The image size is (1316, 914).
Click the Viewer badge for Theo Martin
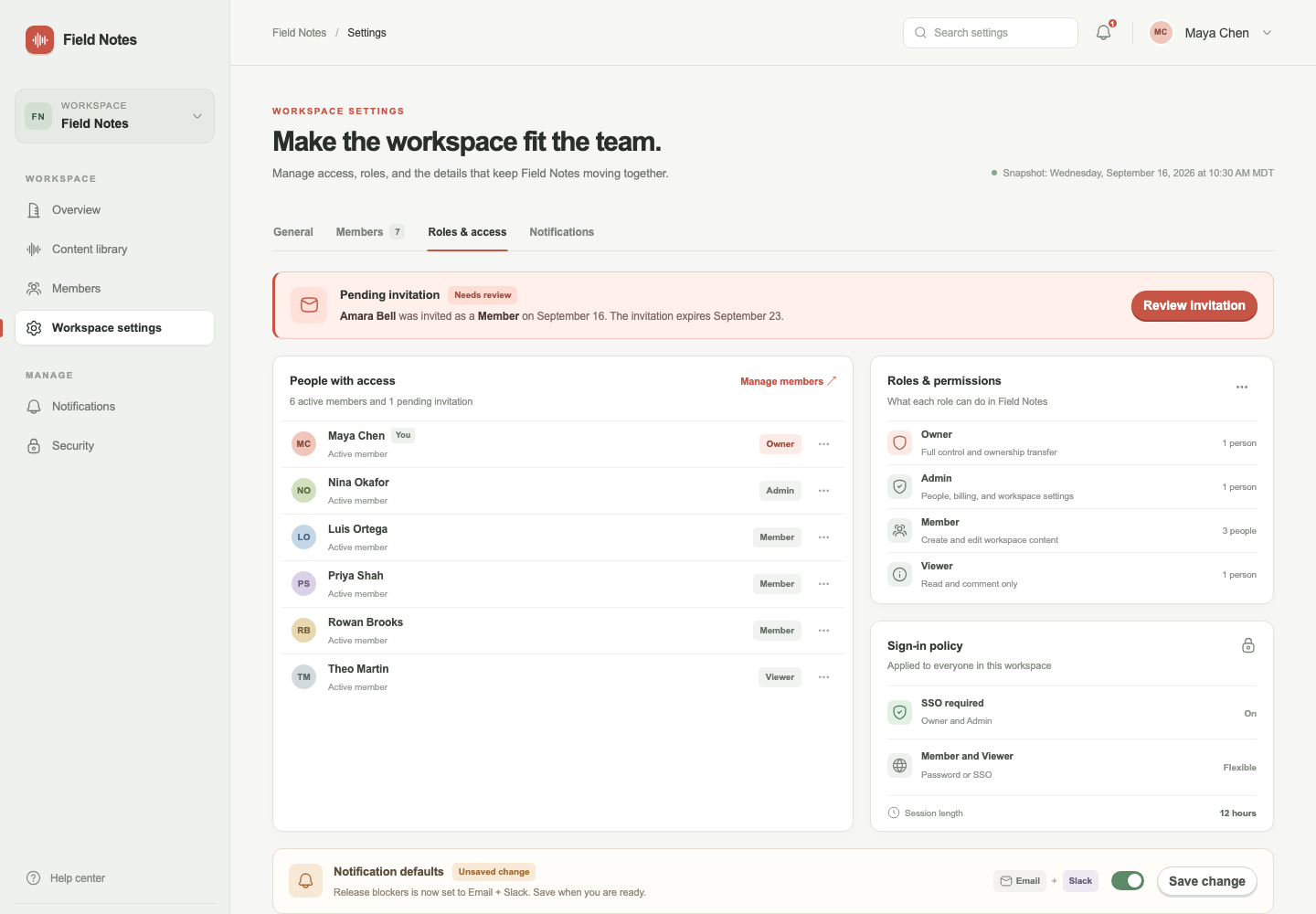780,677
